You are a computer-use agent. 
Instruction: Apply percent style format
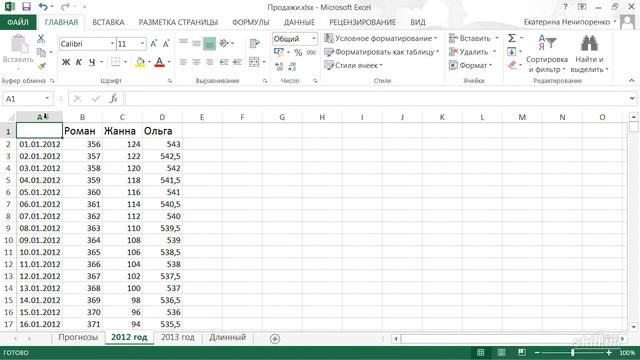click(298, 53)
